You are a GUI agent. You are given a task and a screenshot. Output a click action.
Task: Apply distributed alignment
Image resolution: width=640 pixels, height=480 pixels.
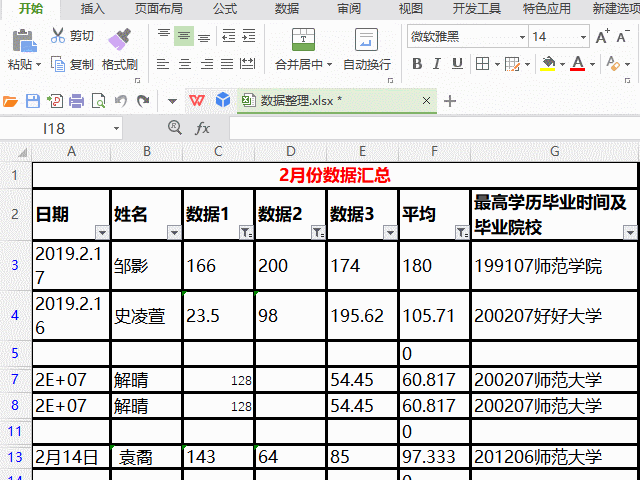(x=247, y=64)
